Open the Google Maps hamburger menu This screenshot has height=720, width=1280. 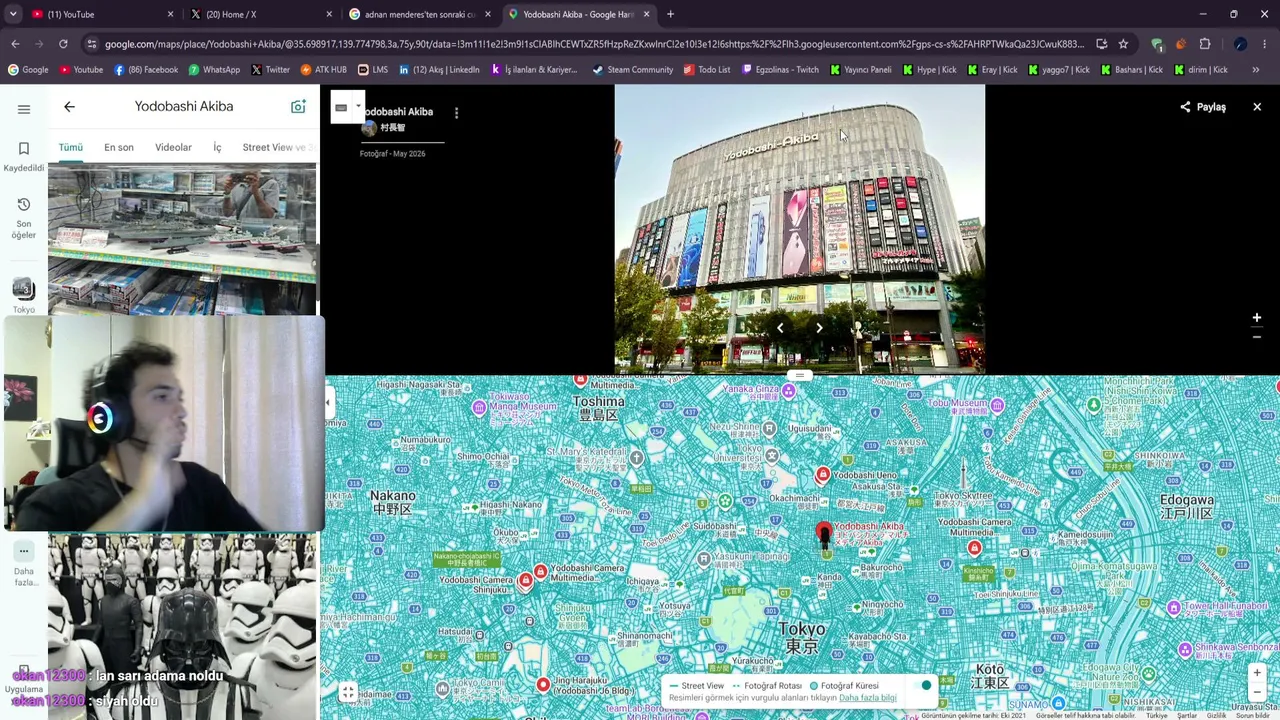(24, 109)
